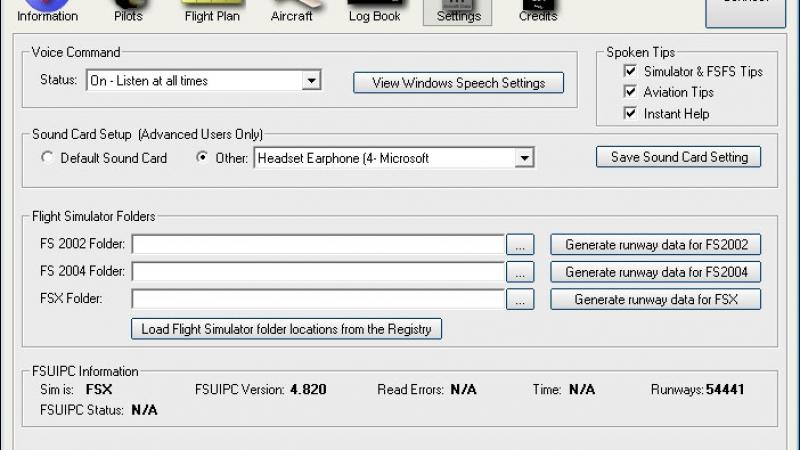Expand the Headset Earphone sound card dropdown
Image resolution: width=800 pixels, height=450 pixels.
524,158
